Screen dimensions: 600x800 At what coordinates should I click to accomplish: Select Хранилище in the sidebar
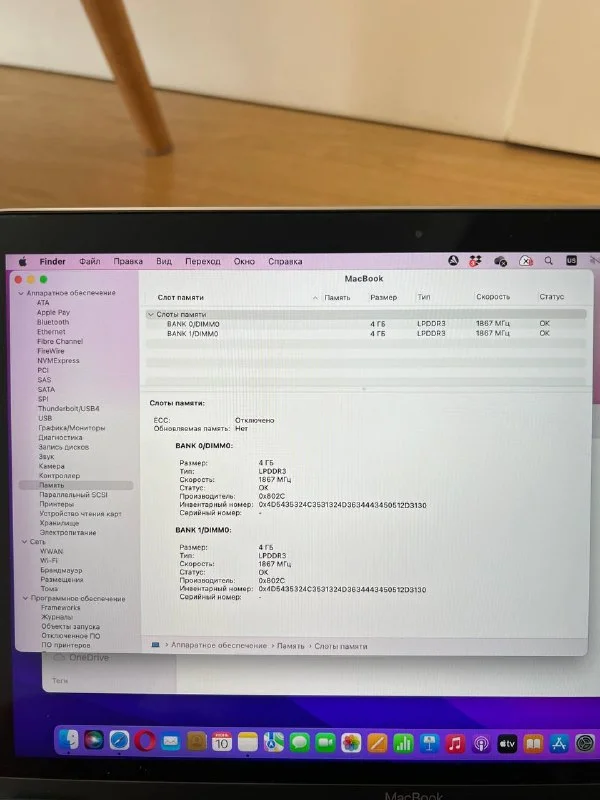point(59,523)
